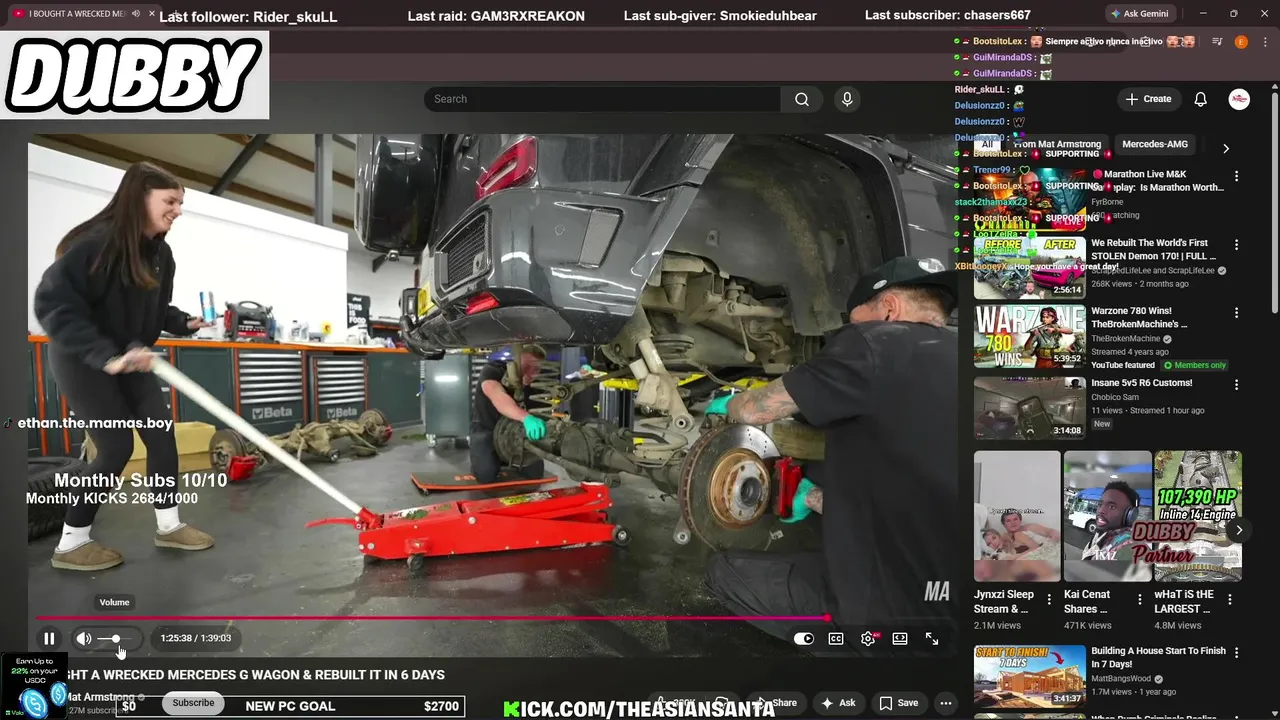
Task: Open the 'Jynxzi Sleep Stream' short thumbnail
Action: [1017, 516]
